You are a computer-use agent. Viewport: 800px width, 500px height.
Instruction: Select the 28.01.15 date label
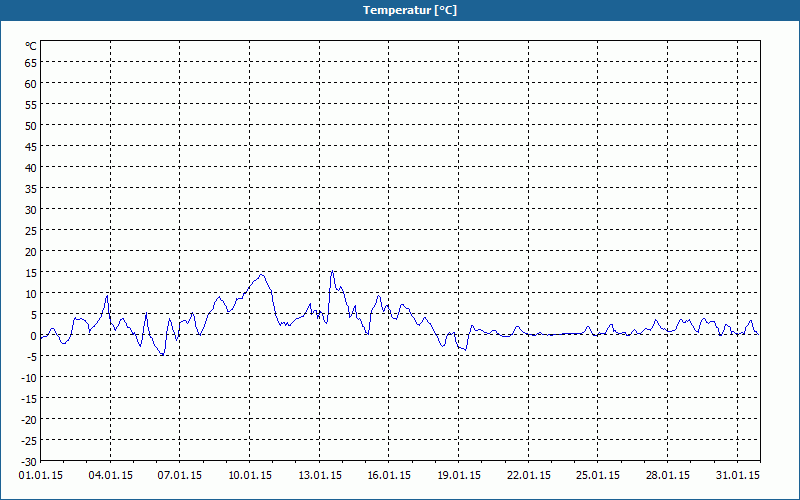click(x=667, y=476)
